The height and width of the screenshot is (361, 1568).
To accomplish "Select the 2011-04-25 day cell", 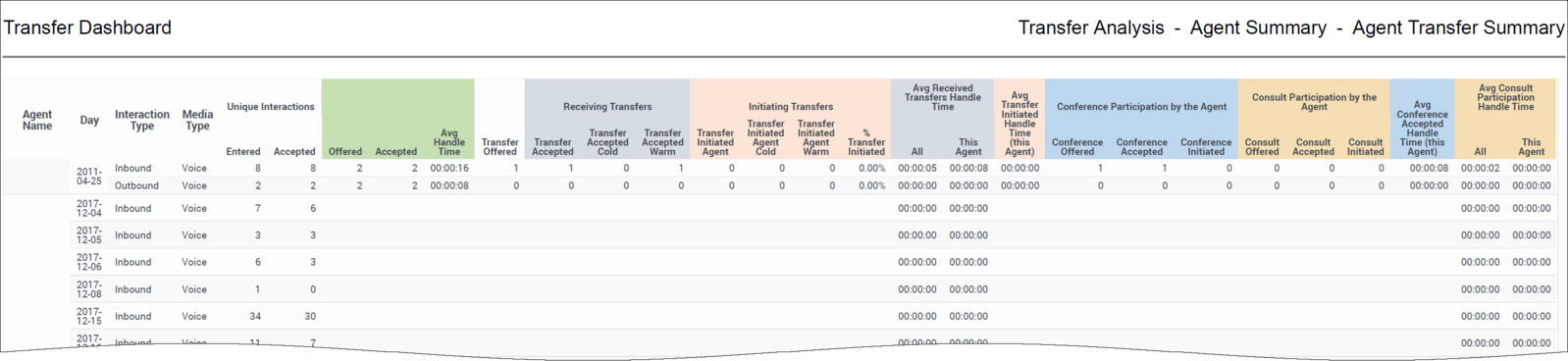I will [89, 177].
